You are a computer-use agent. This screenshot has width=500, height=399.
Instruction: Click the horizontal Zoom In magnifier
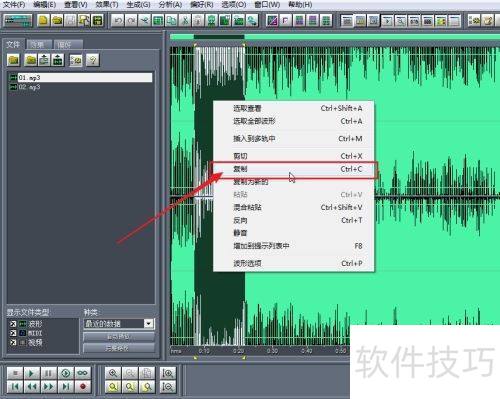coord(113,373)
